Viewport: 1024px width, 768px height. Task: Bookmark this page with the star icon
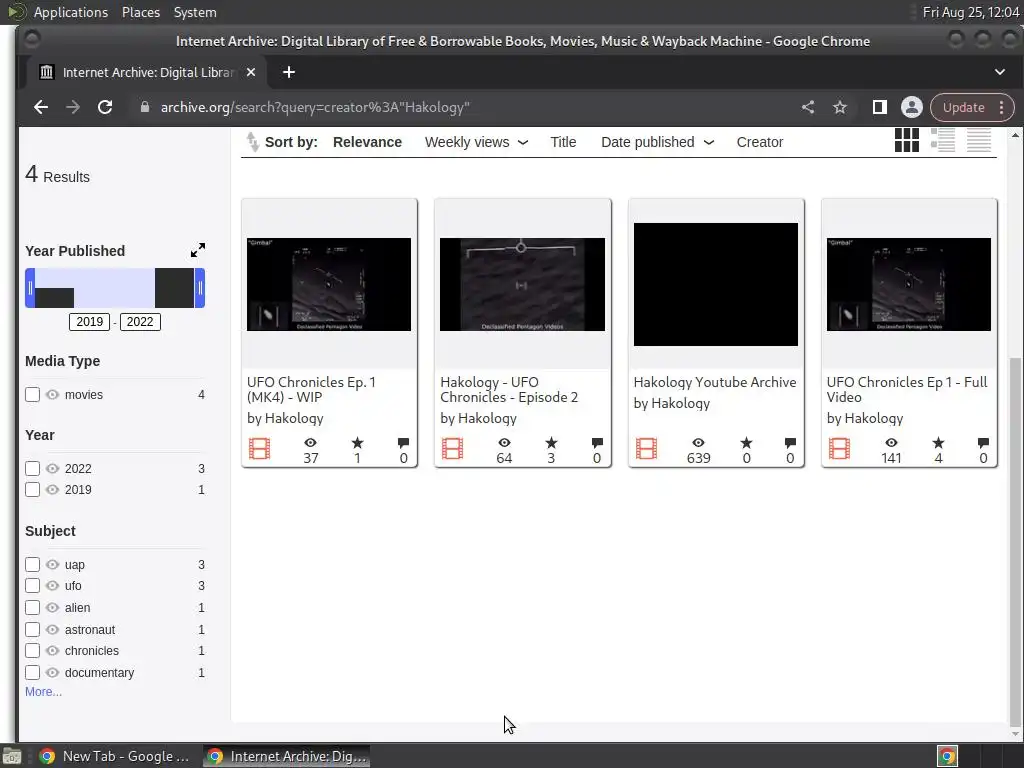[x=840, y=107]
